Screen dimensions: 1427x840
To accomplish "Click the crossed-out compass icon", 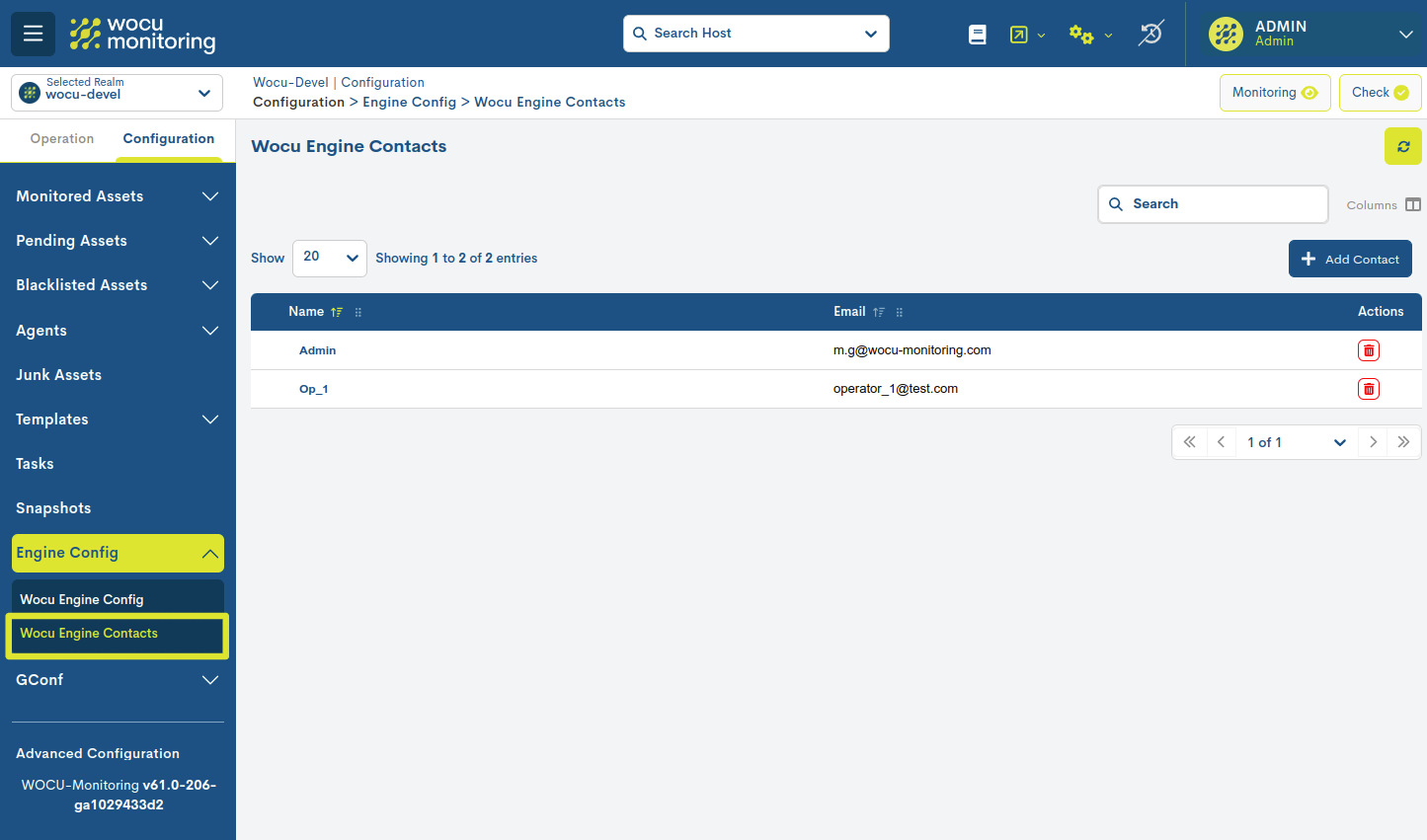I will (1150, 34).
